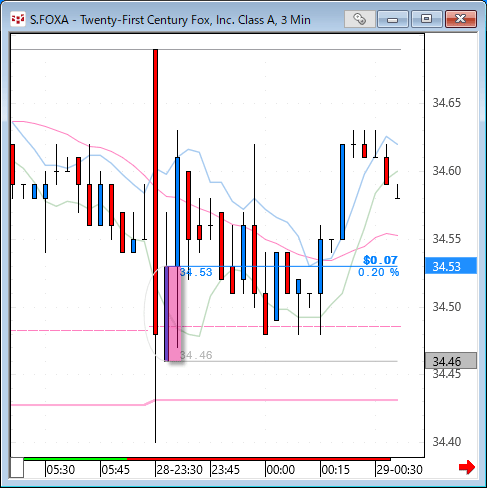Click the 28-23:30 time axis label
The height and width of the screenshot is (488, 487).
point(179,470)
